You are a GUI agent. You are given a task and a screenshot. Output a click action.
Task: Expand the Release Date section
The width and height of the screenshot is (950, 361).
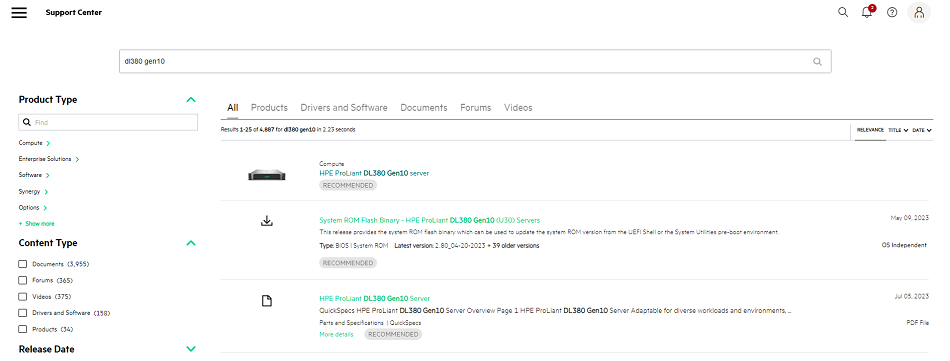click(x=191, y=349)
